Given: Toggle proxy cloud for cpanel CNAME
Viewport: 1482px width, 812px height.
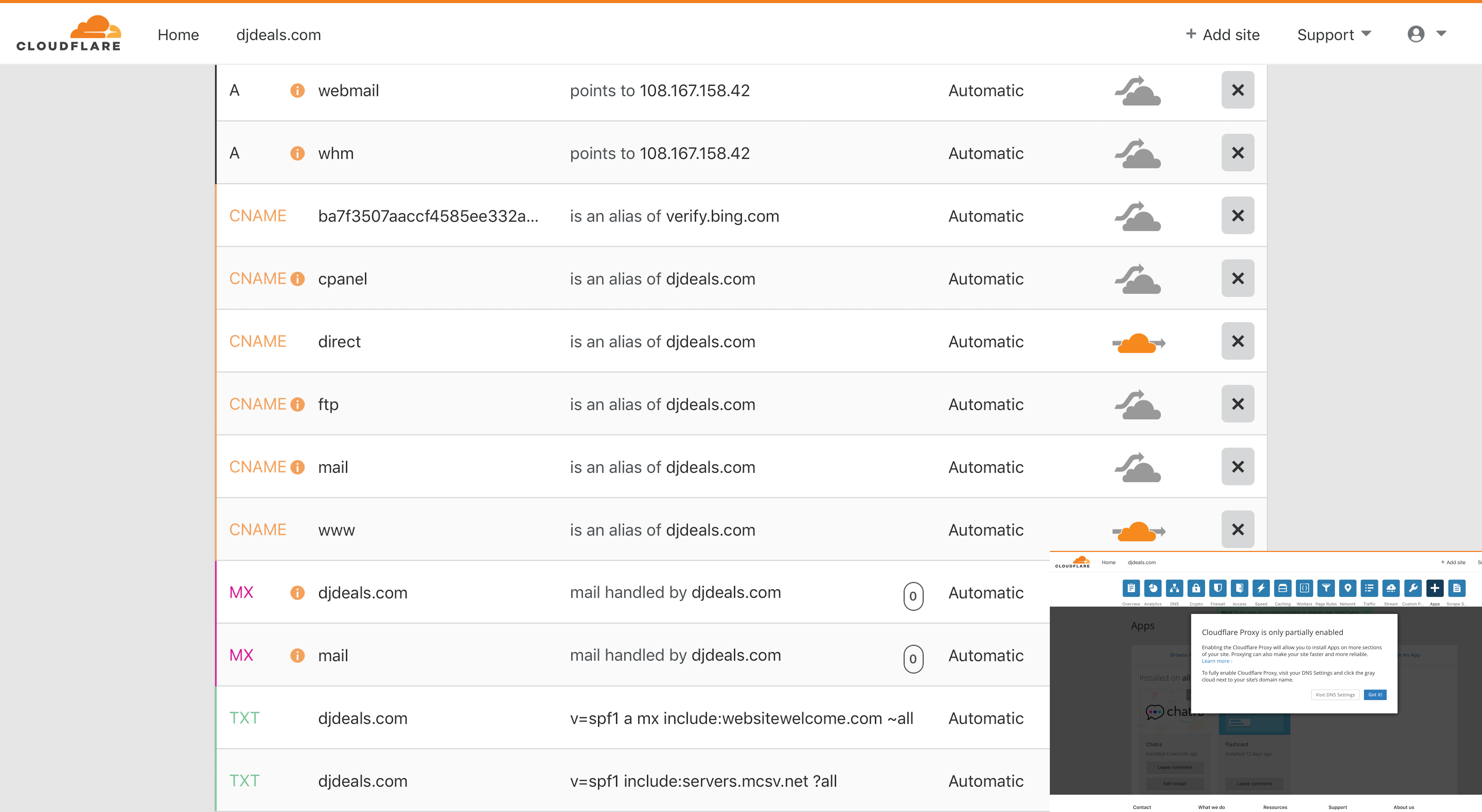Looking at the screenshot, I should (x=1138, y=279).
